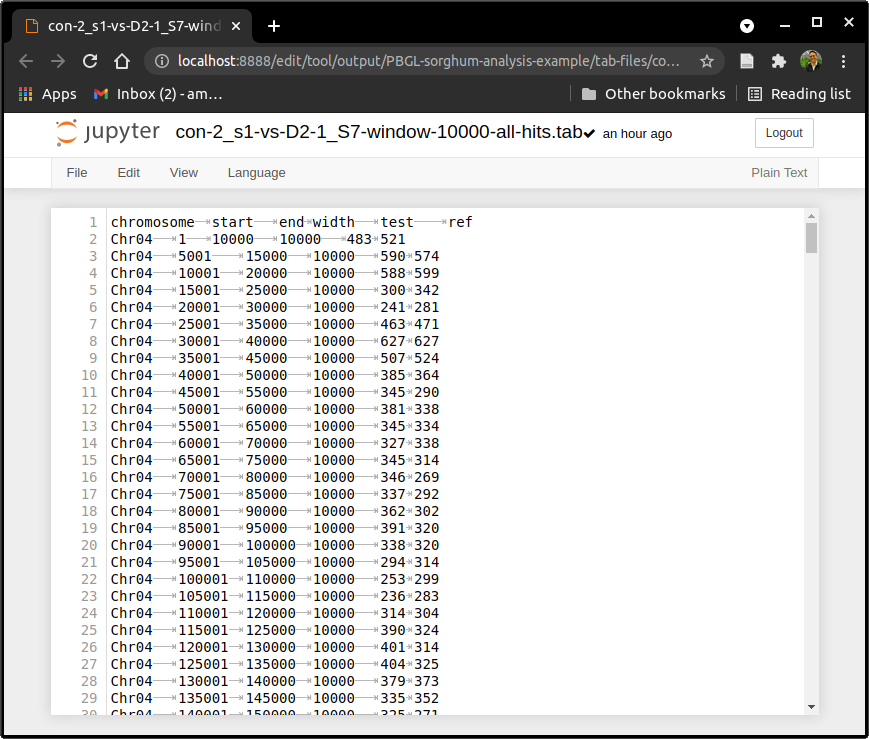Click the back navigation arrow
Image resolution: width=869 pixels, height=739 pixels.
pos(26,61)
